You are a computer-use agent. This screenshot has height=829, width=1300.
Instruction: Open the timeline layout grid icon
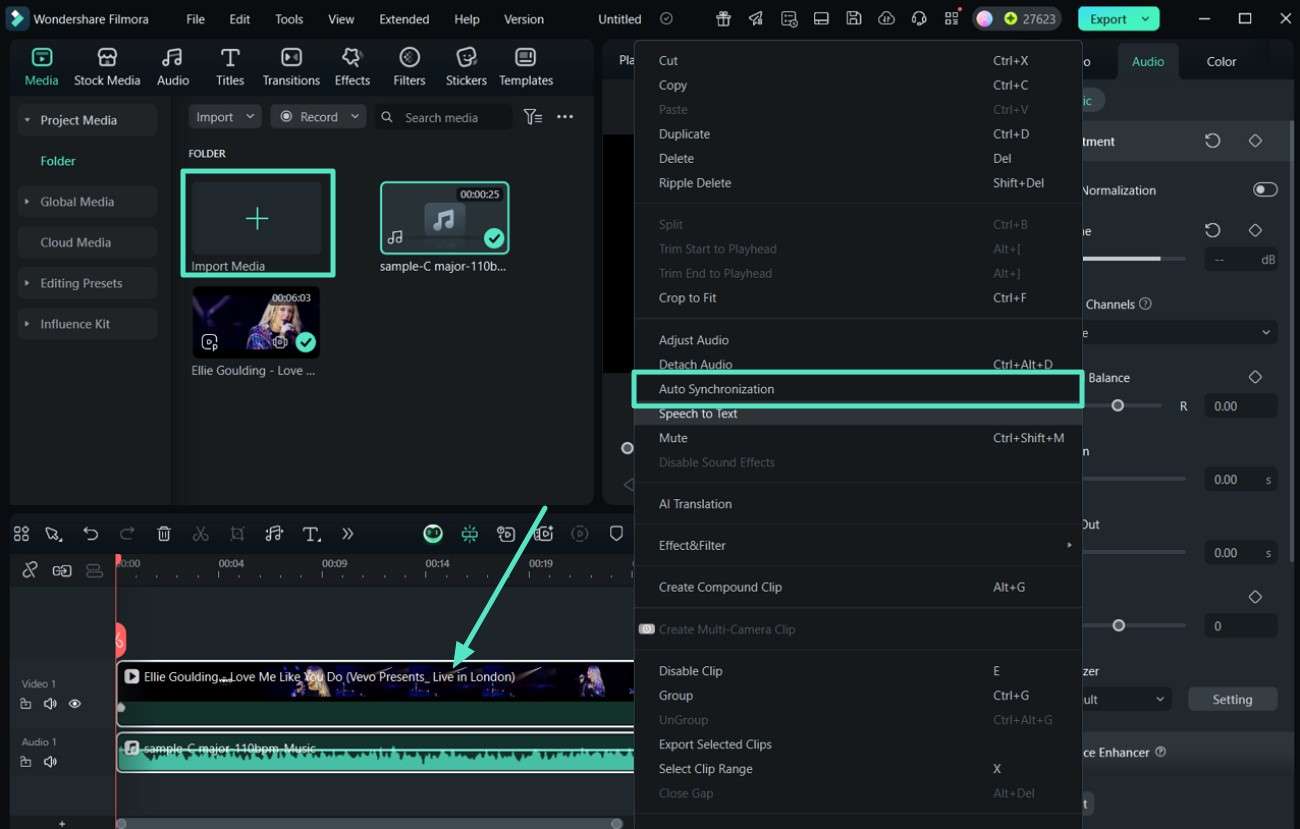click(x=21, y=534)
